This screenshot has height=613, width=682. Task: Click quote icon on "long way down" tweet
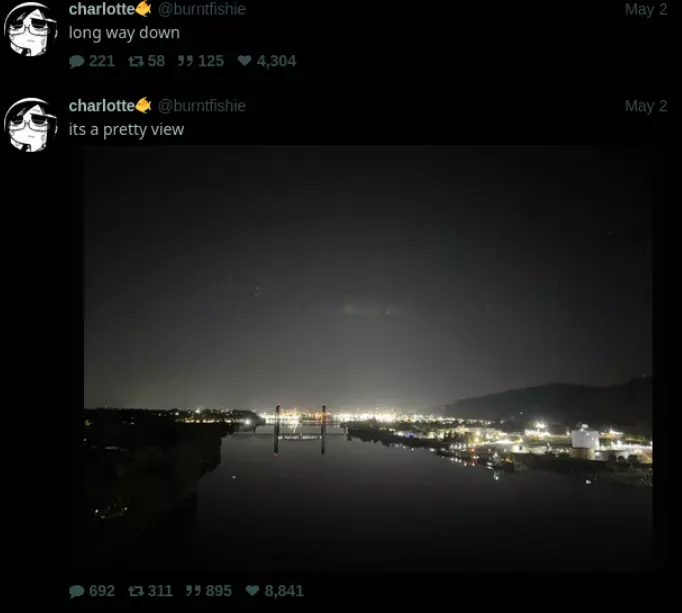(x=185, y=61)
